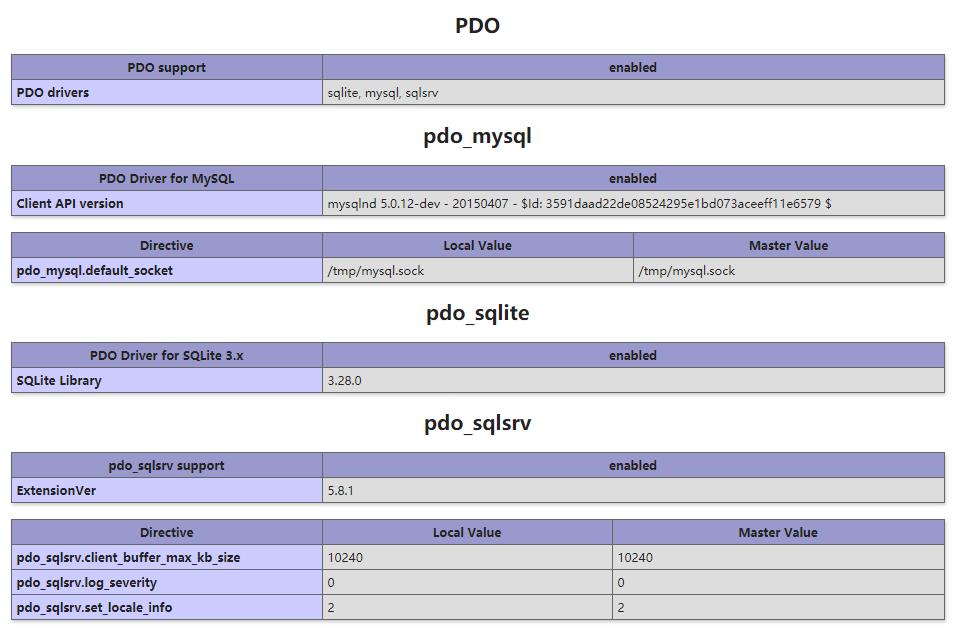The image size is (965, 634).
Task: Click the PDO Driver for SQLite 3.x header
Action: [x=166, y=356]
